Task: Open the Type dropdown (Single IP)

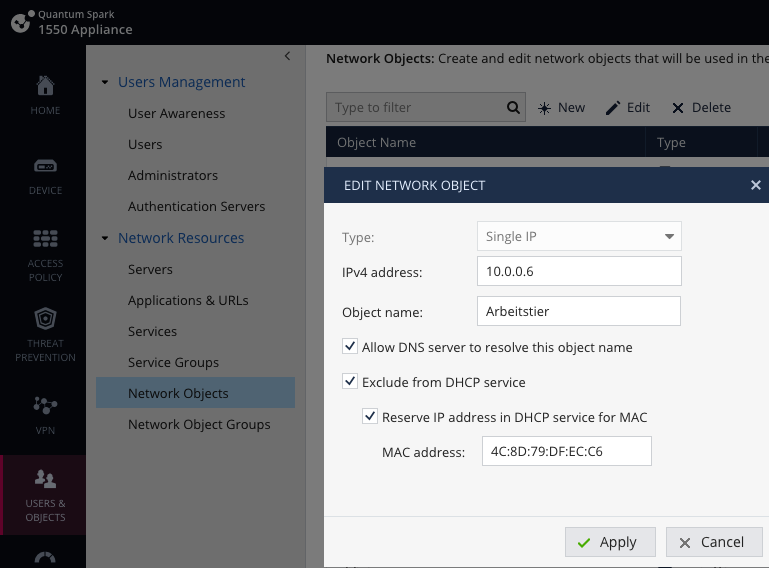Action: coord(579,236)
